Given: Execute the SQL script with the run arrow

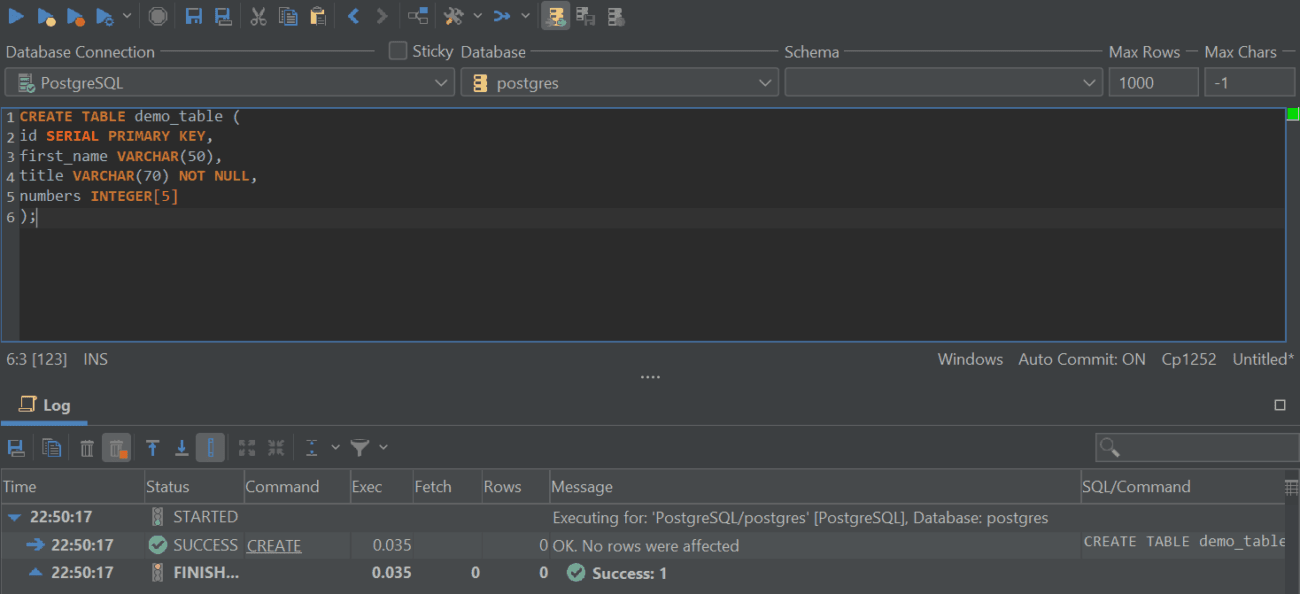Looking at the screenshot, I should 16,16.
